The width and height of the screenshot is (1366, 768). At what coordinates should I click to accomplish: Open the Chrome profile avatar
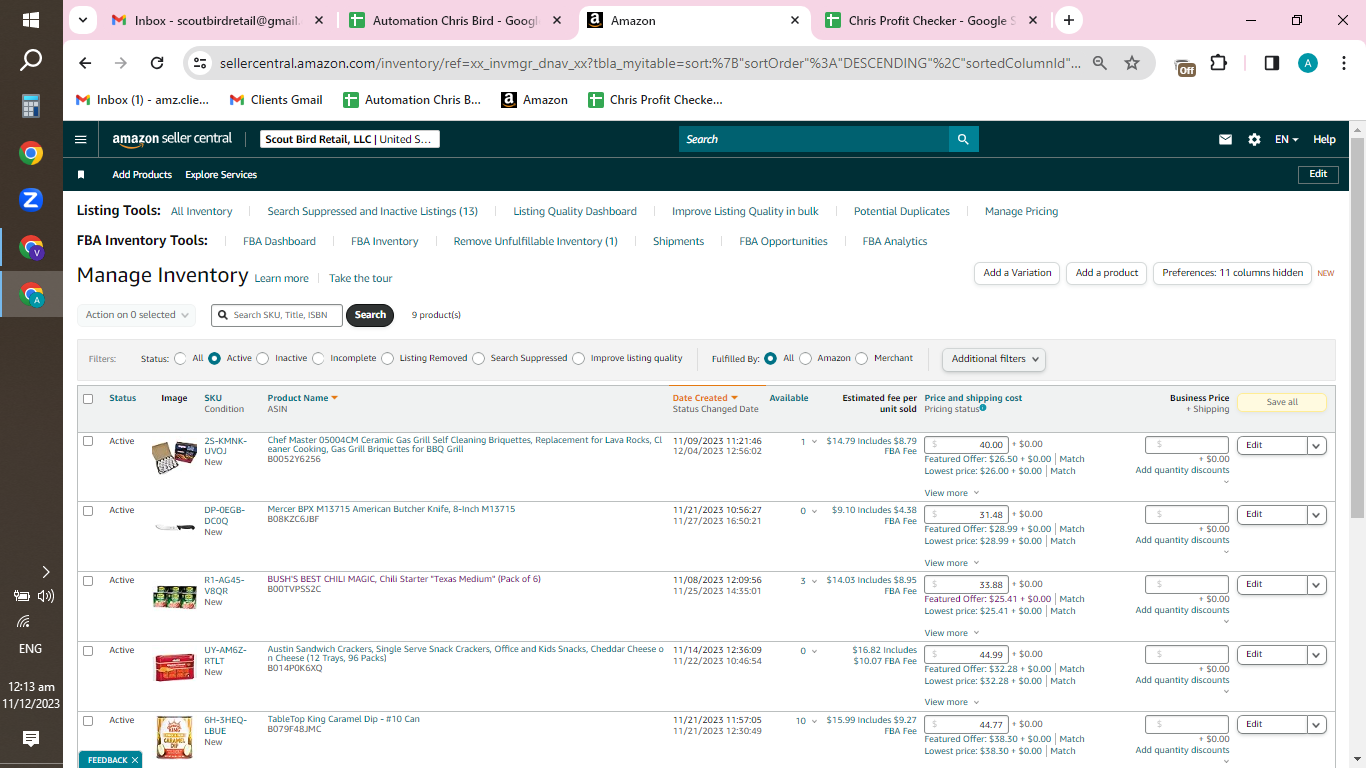pyautogui.click(x=1308, y=63)
